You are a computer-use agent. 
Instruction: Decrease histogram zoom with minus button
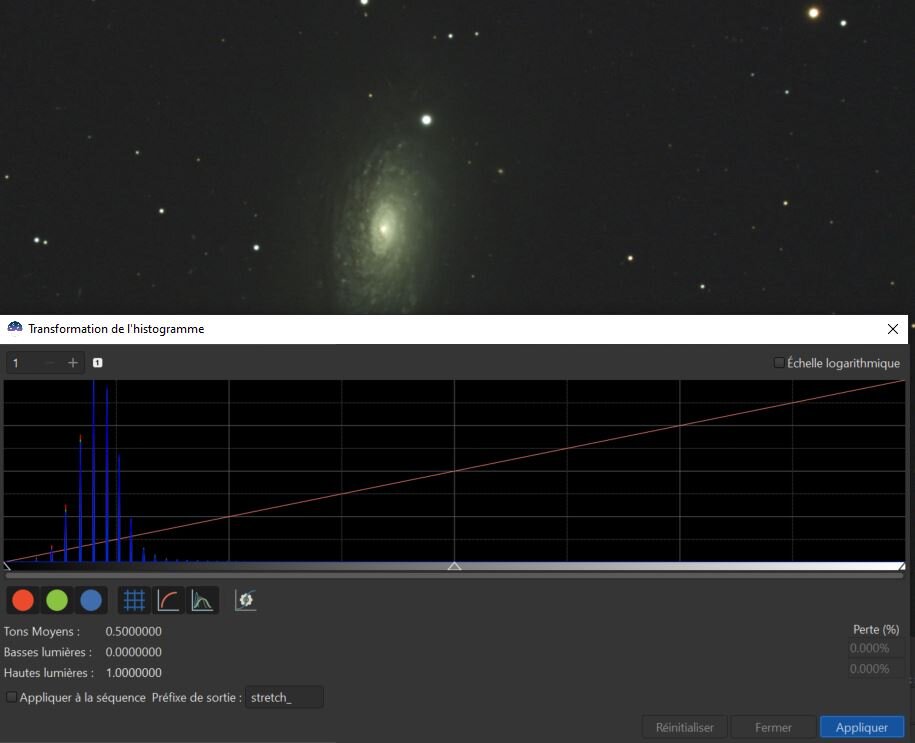pos(50,363)
